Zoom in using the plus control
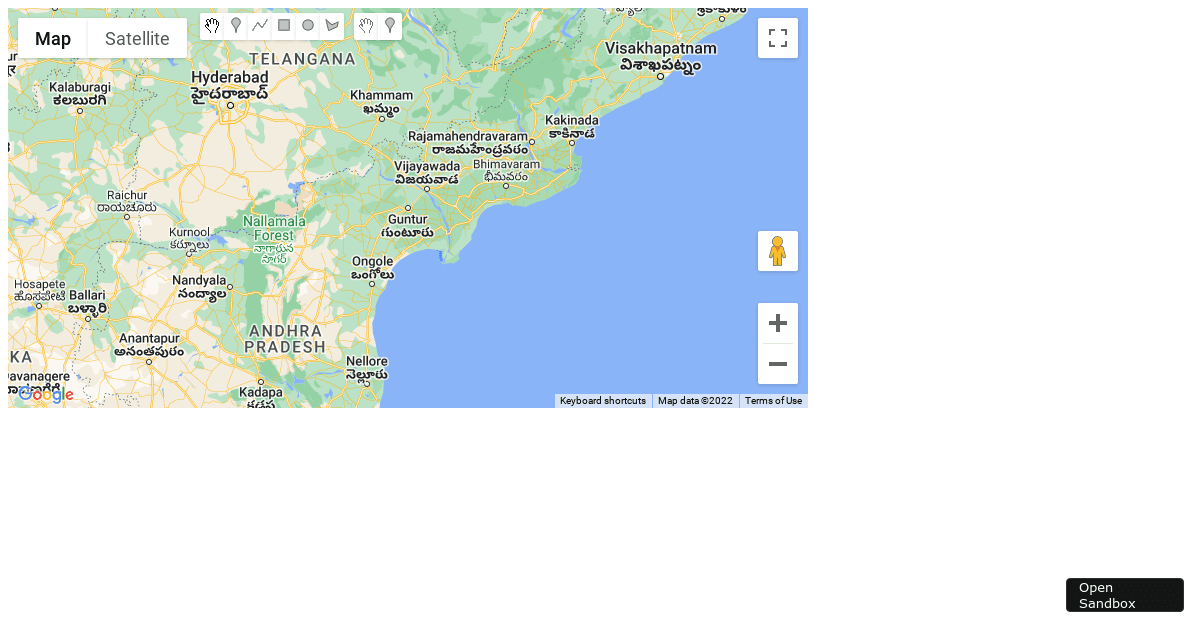This screenshot has height=630, width=1200. tap(778, 322)
